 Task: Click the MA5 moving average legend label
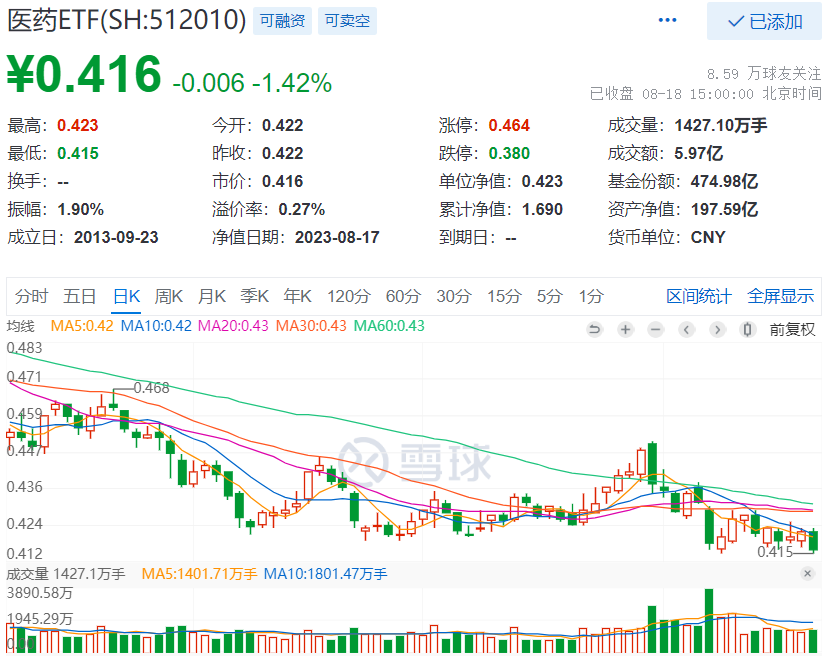point(81,326)
